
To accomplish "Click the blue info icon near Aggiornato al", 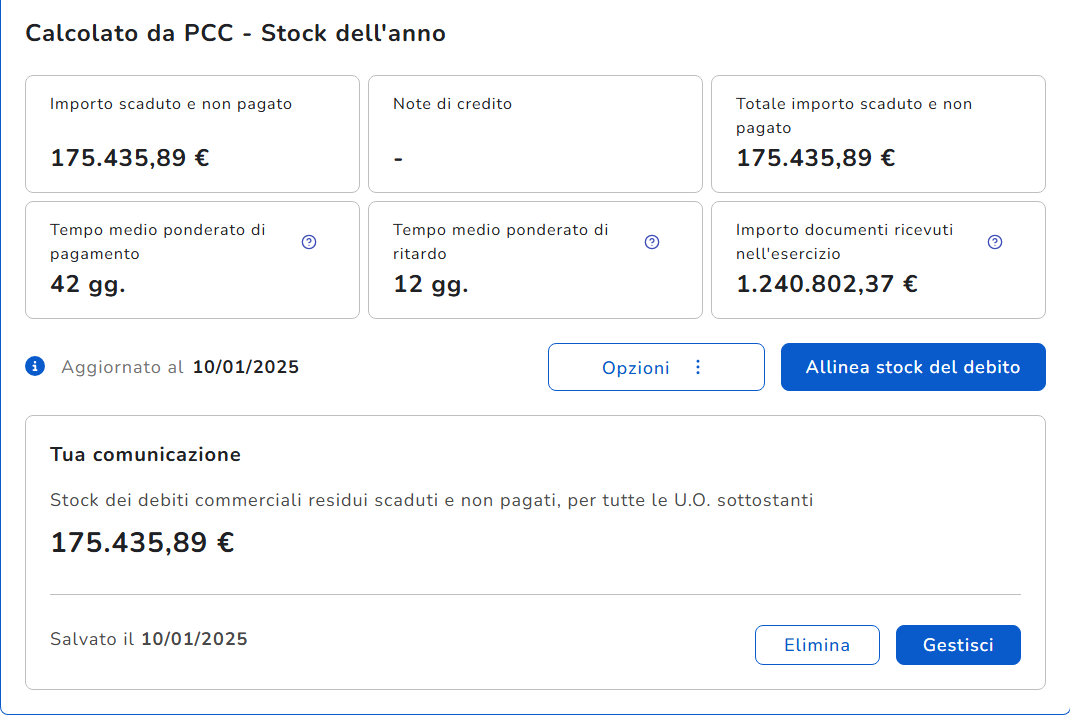I will 35,367.
